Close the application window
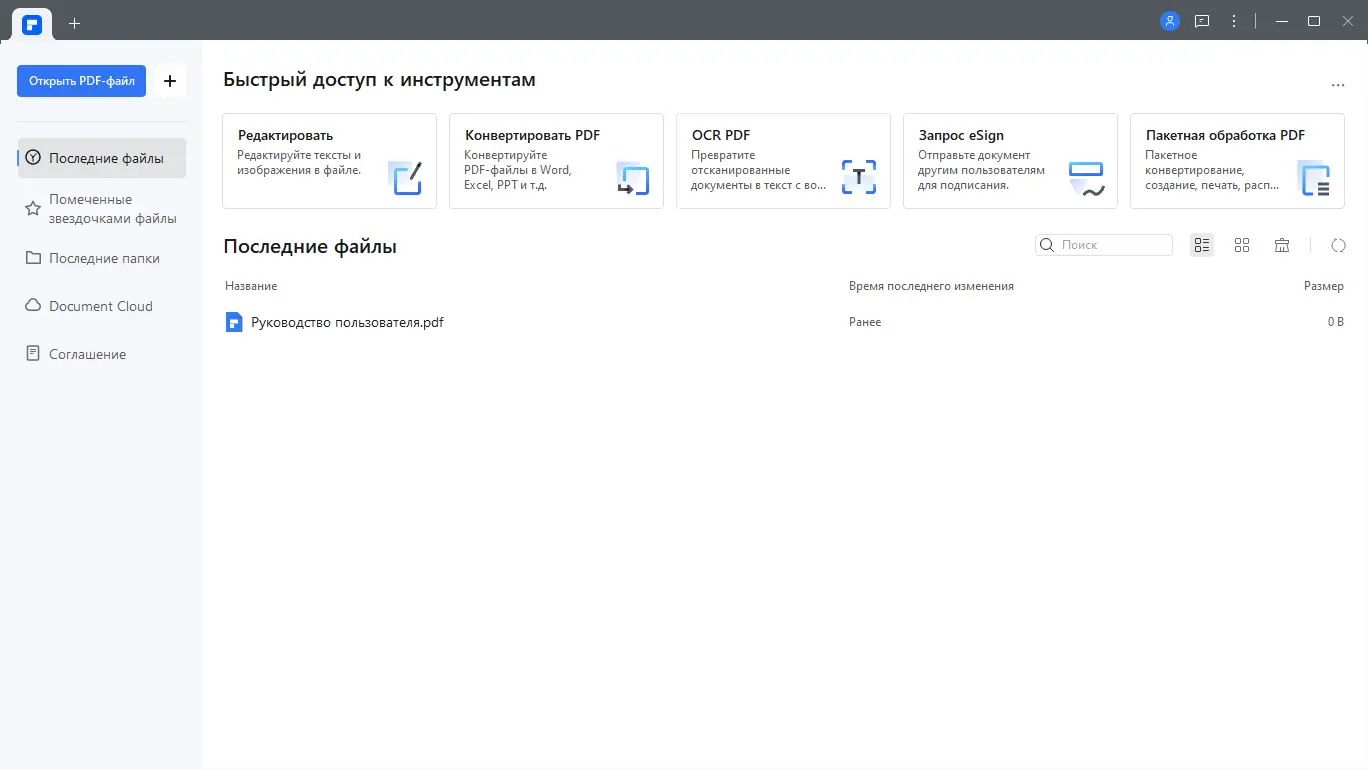The image size is (1368, 770). [x=1347, y=21]
